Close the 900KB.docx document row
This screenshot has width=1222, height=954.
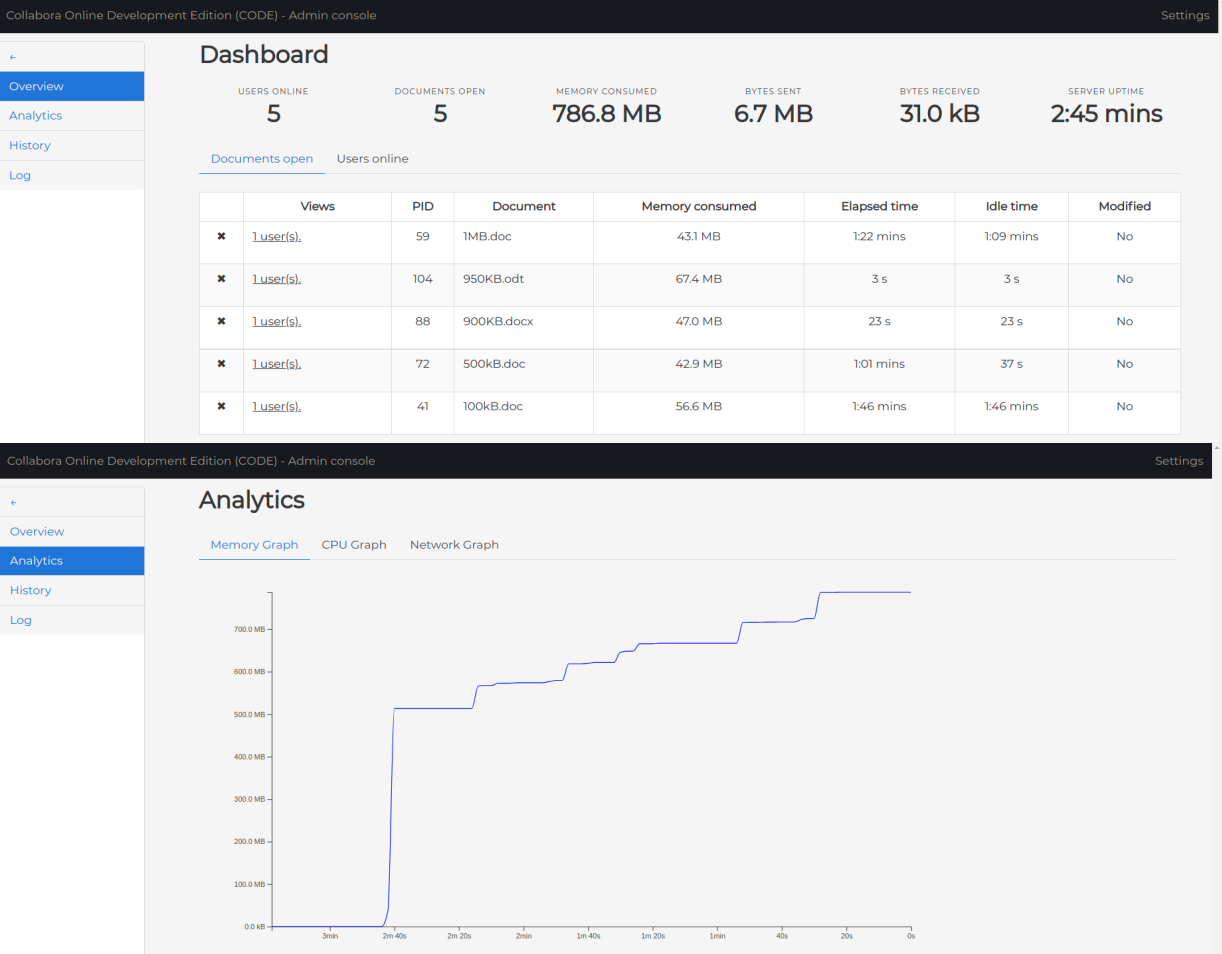click(x=221, y=321)
